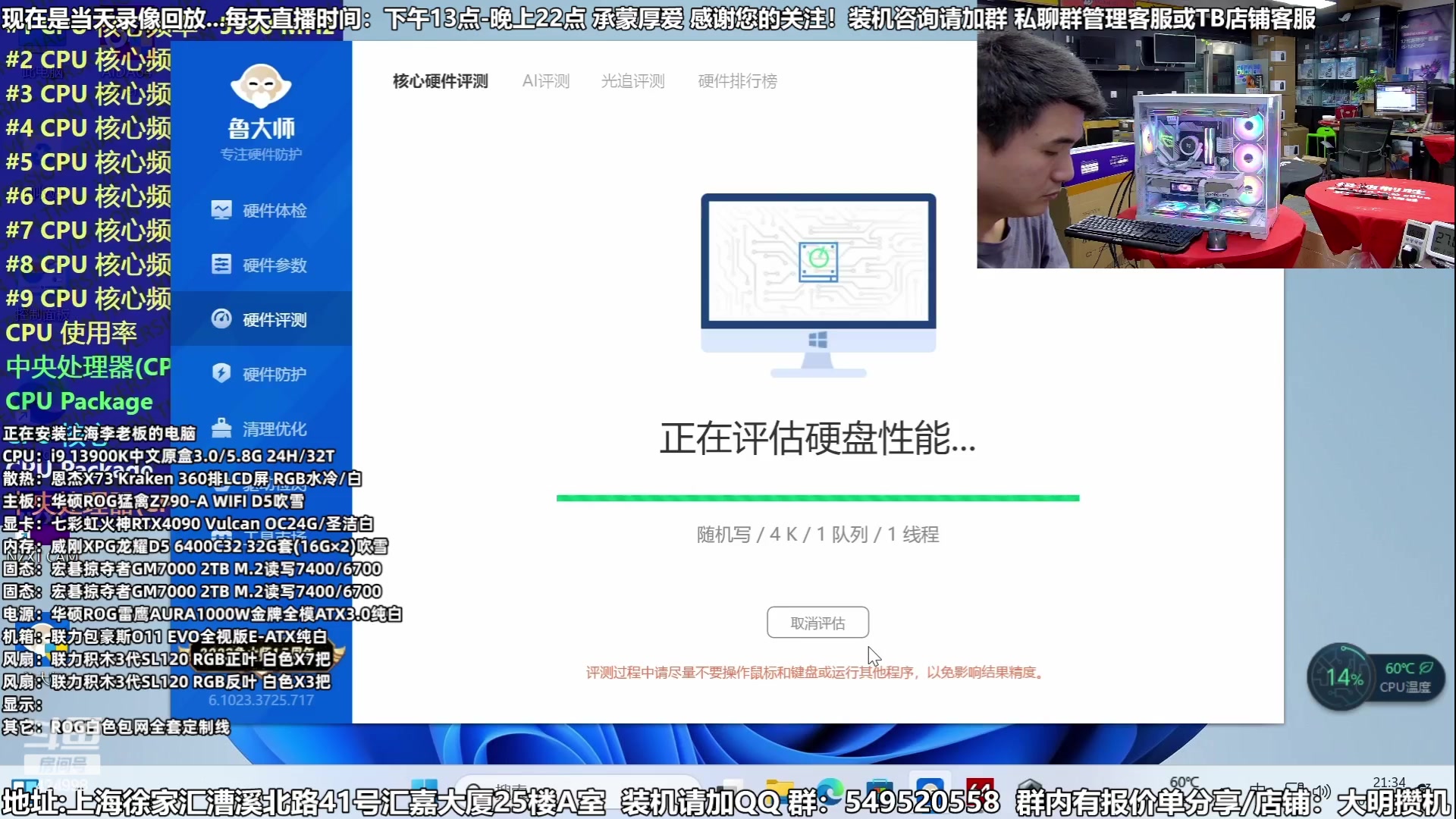Click the red warning notice about mouse use
This screenshot has height=819, width=1456.
pyautogui.click(x=817, y=673)
